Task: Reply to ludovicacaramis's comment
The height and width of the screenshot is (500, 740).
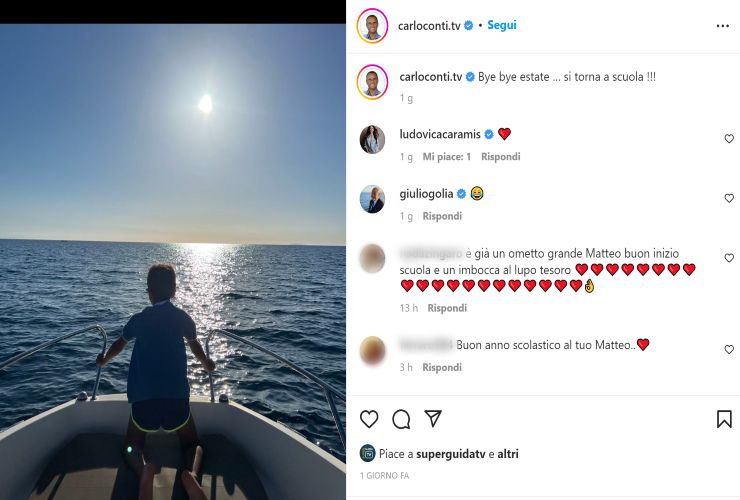Action: [500, 157]
